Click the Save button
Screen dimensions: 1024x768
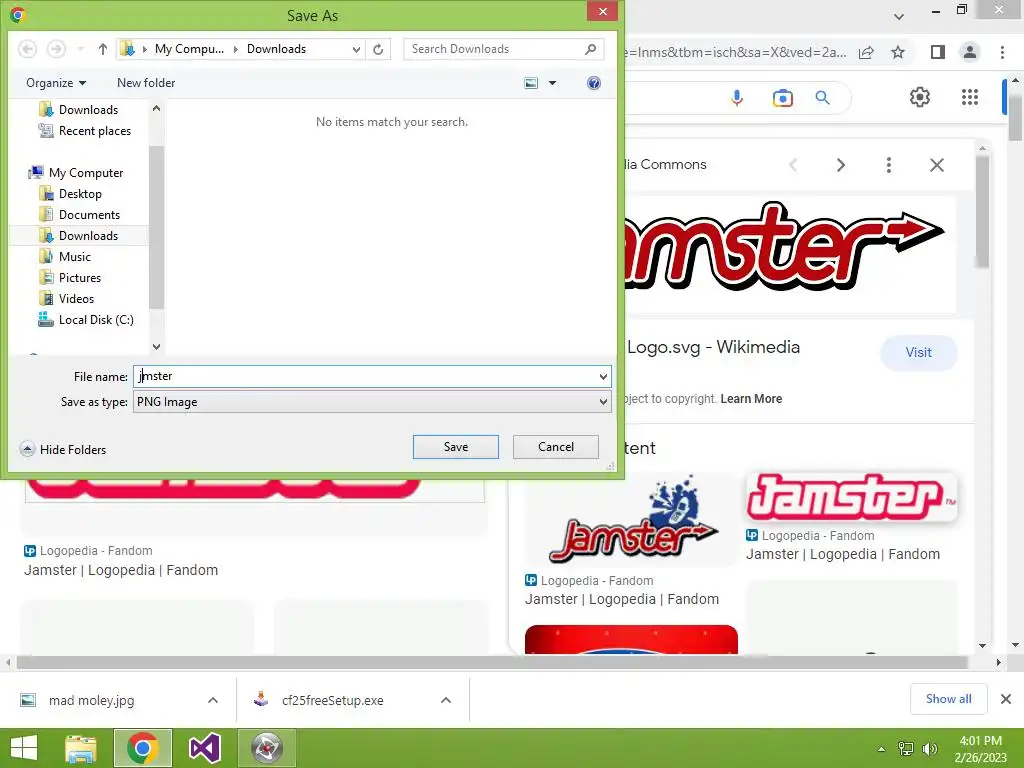click(456, 447)
